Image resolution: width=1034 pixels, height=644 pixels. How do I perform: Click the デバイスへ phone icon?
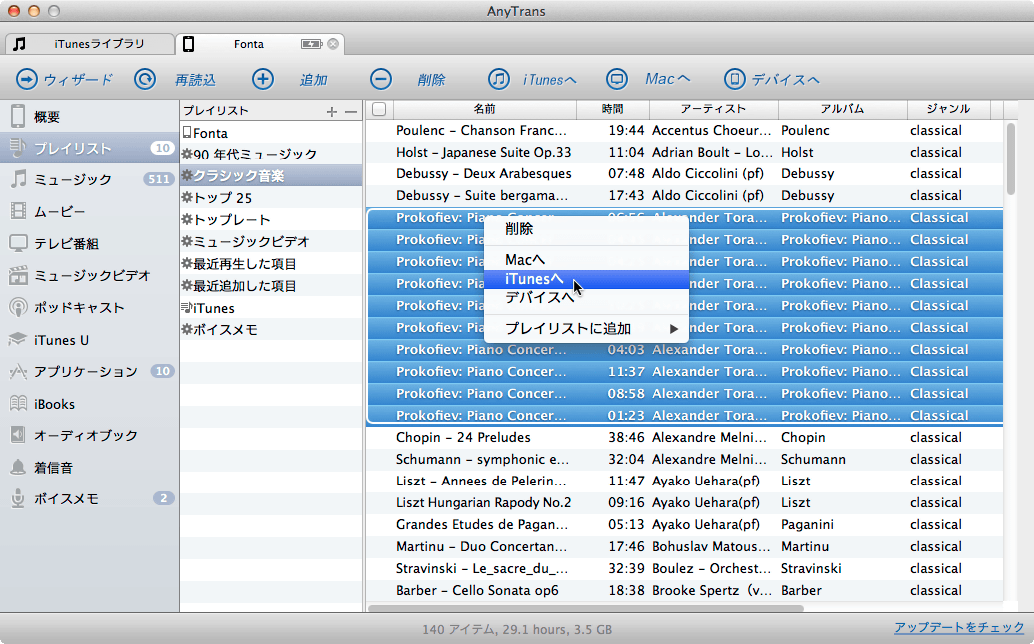click(734, 80)
